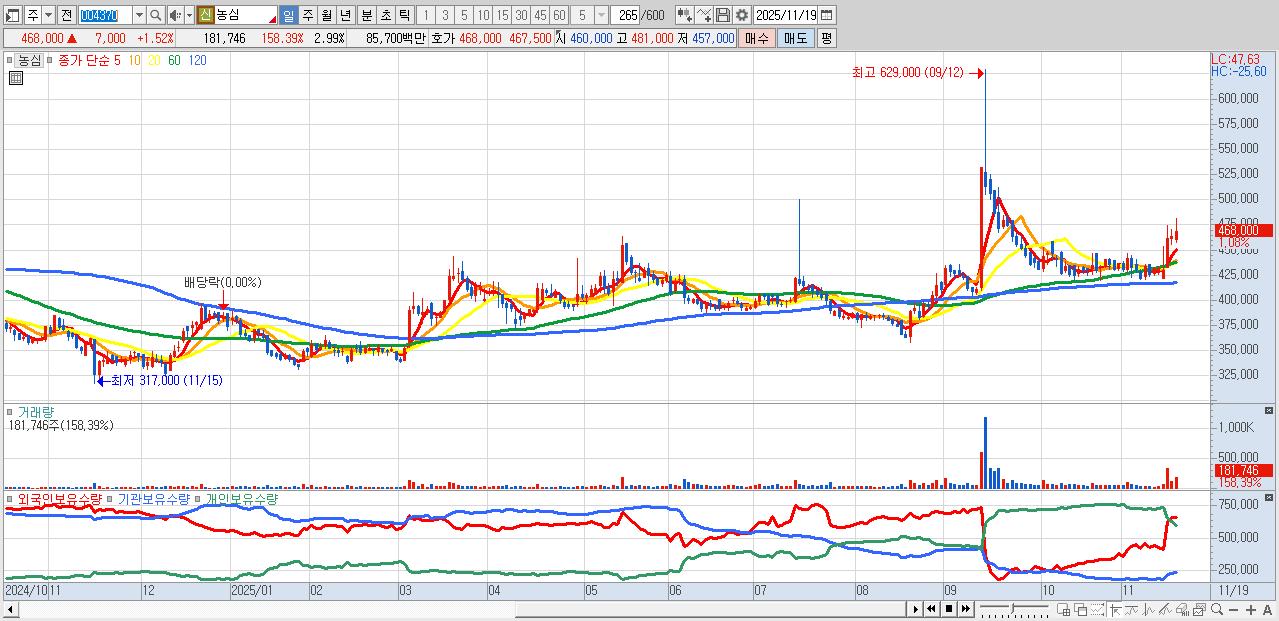Expand the stock code history dropdown
The height and width of the screenshot is (621, 1279).
point(140,15)
